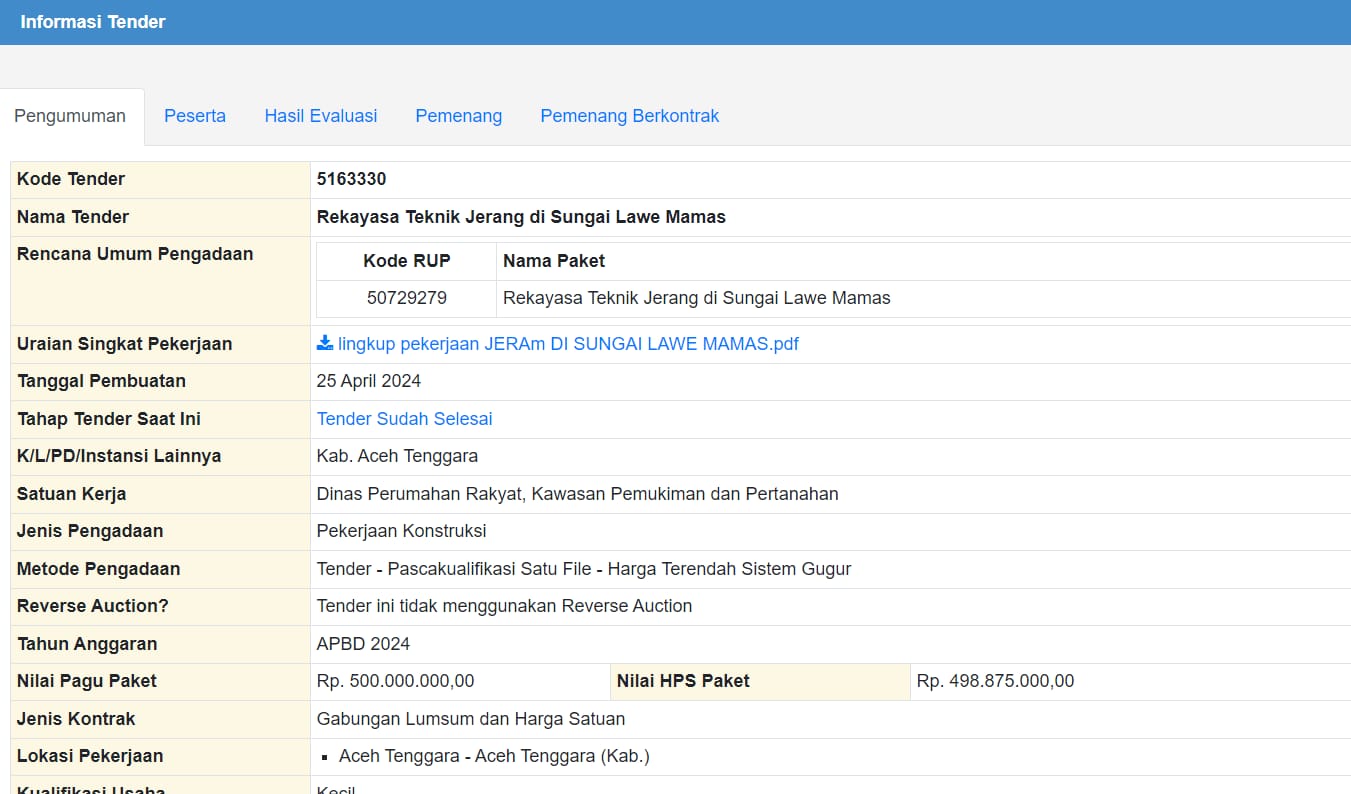The width and height of the screenshot is (1351, 794).
Task: Select RUP code 50729279
Action: [407, 298]
